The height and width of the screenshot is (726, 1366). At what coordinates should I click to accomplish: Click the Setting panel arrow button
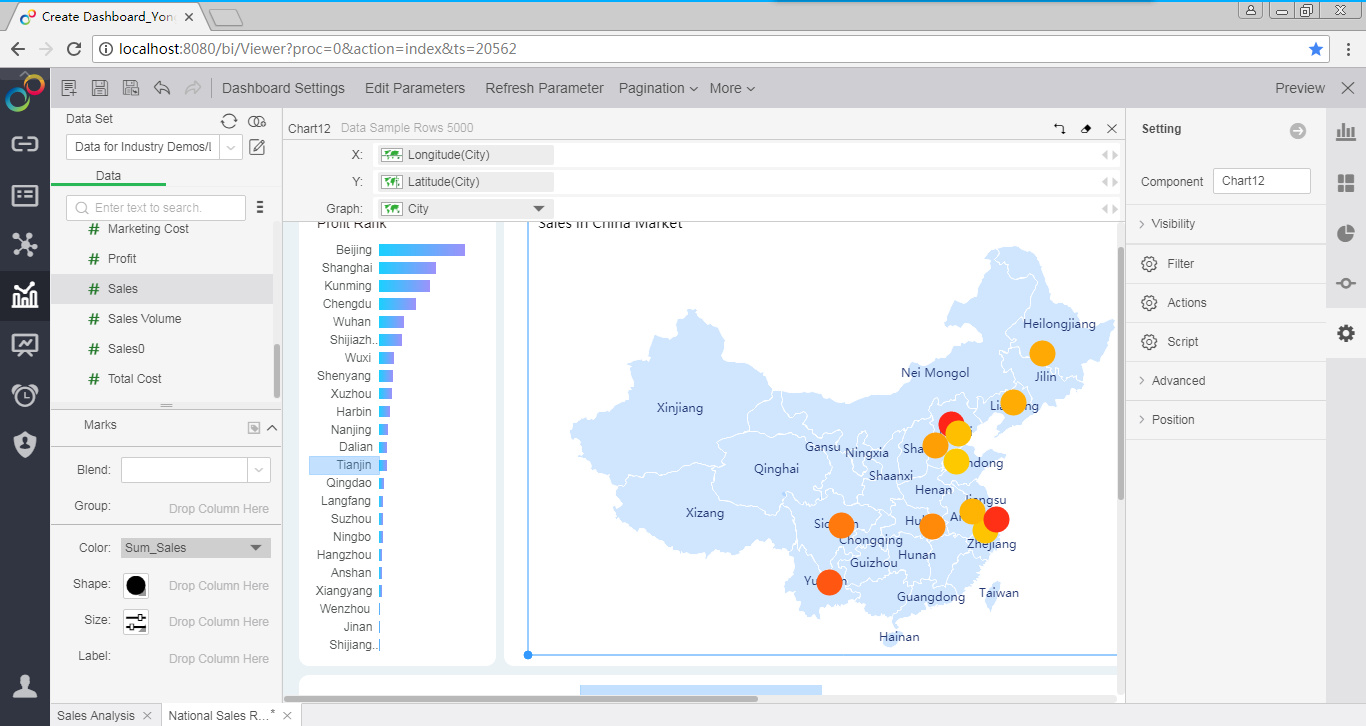coord(1298,131)
